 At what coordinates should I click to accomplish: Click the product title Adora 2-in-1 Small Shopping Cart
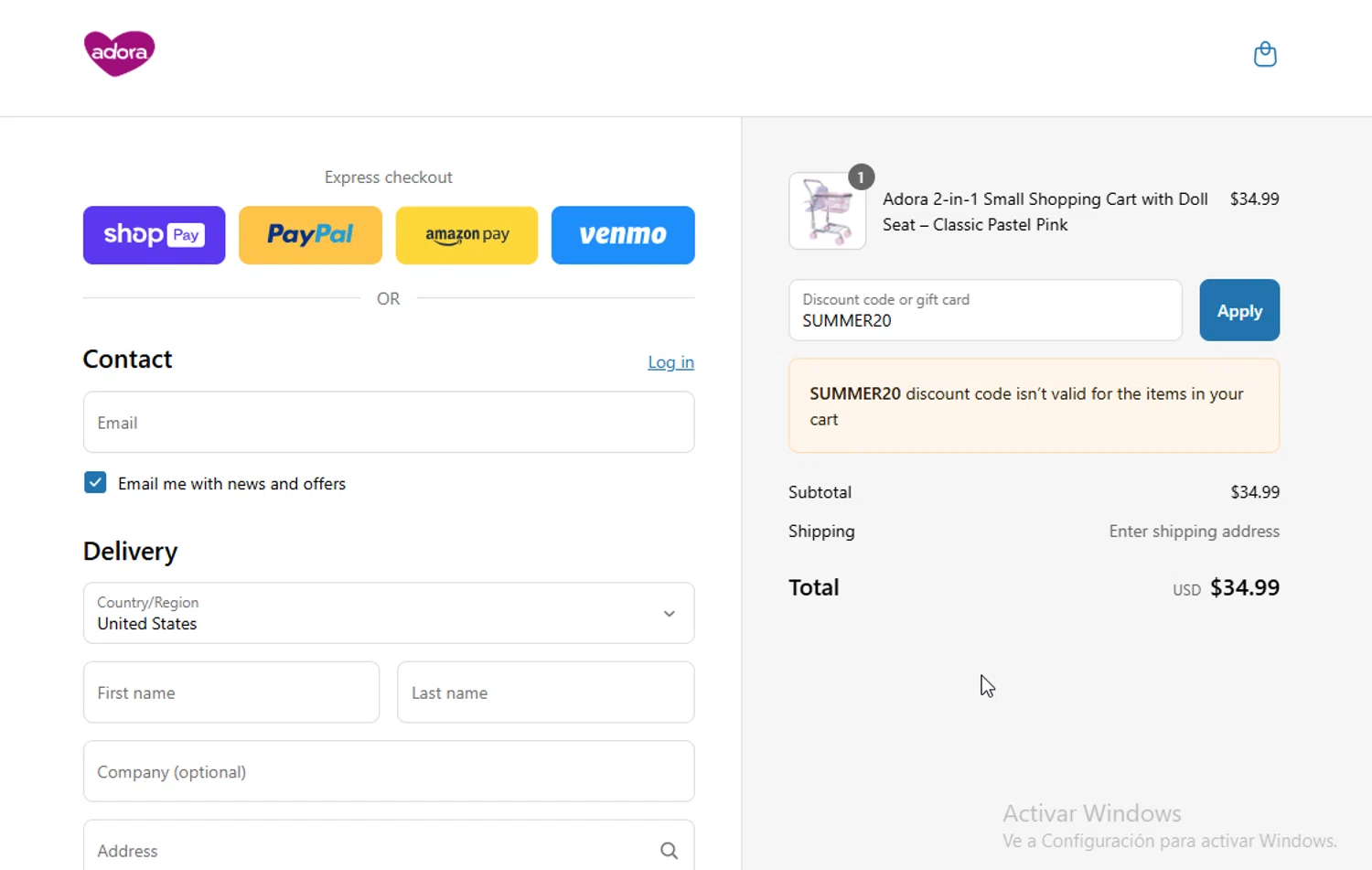[1045, 211]
